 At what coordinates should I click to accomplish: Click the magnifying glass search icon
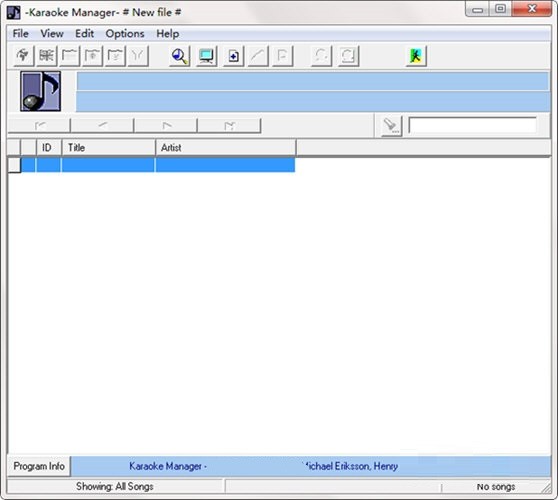point(180,56)
